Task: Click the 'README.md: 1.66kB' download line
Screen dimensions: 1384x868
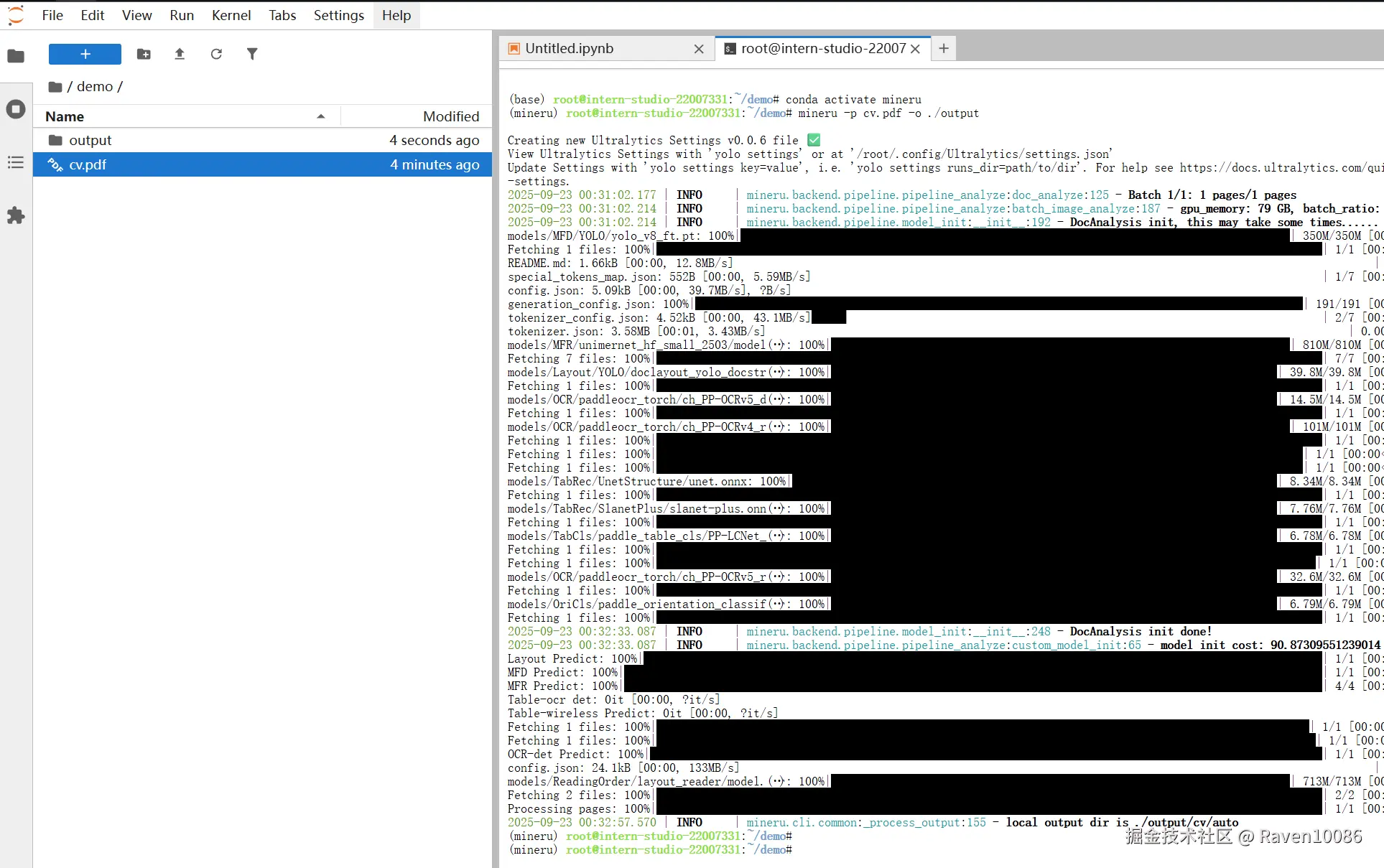Action: tap(621, 263)
